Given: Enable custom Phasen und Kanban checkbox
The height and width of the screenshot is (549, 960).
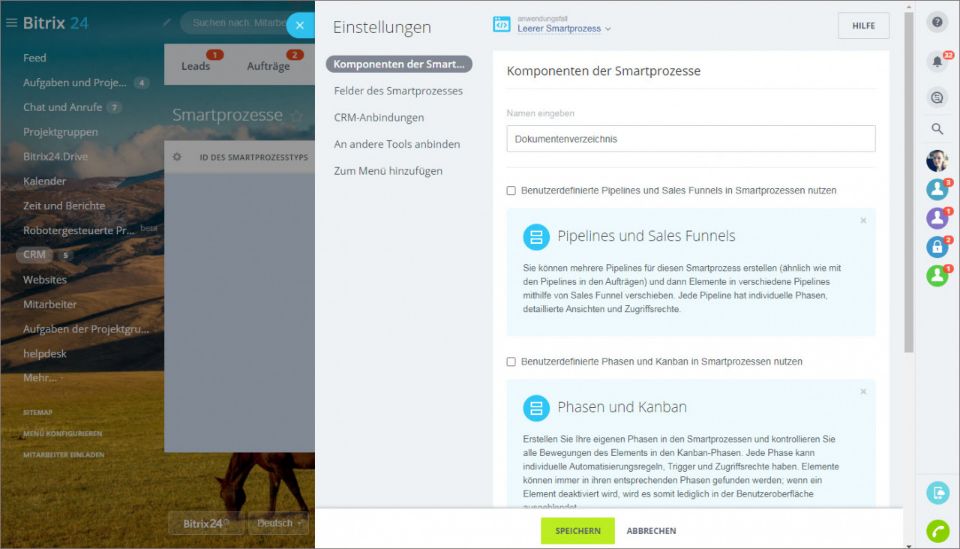Looking at the screenshot, I should coord(512,361).
